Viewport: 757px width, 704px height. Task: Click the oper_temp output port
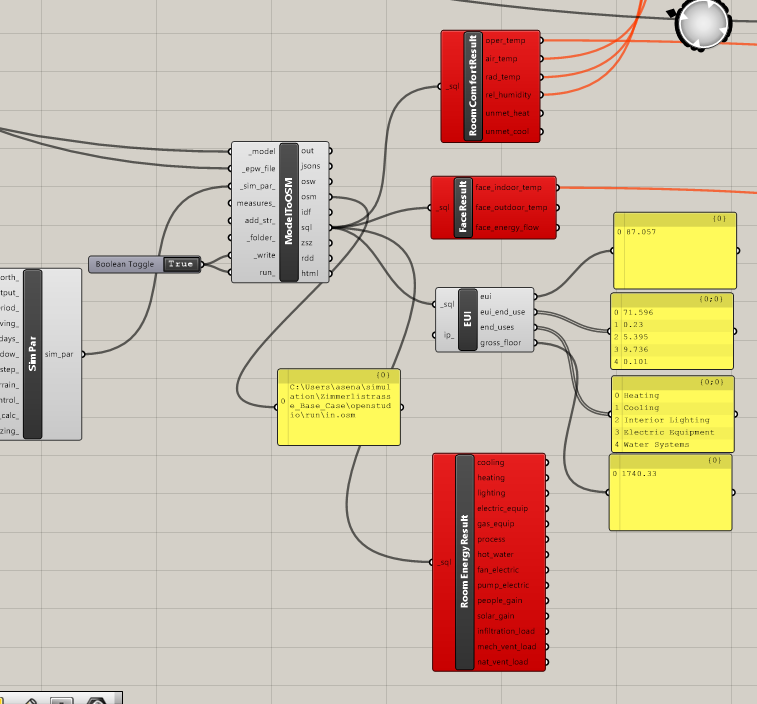505,41
